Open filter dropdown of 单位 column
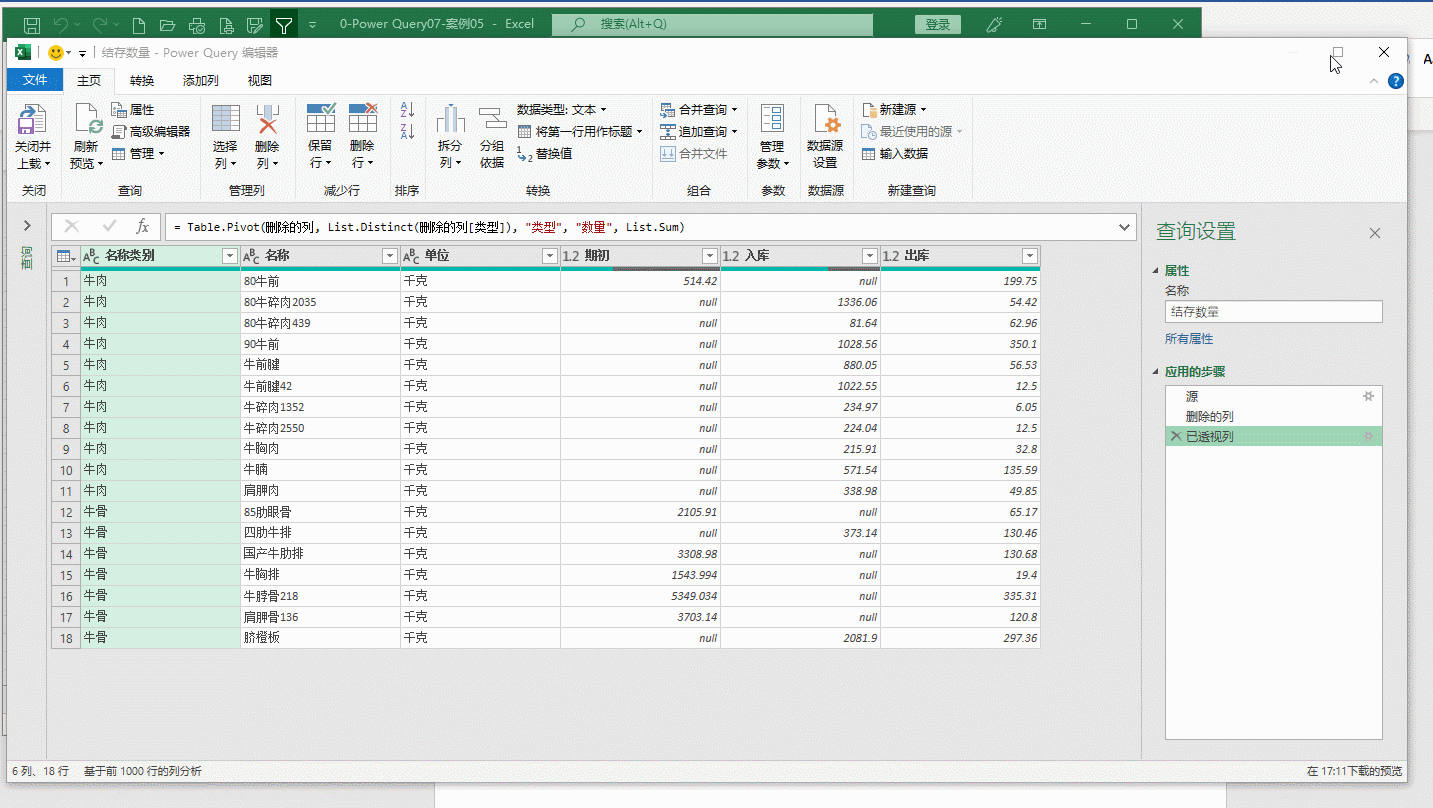Viewport: 1433px width, 808px height. coord(549,257)
